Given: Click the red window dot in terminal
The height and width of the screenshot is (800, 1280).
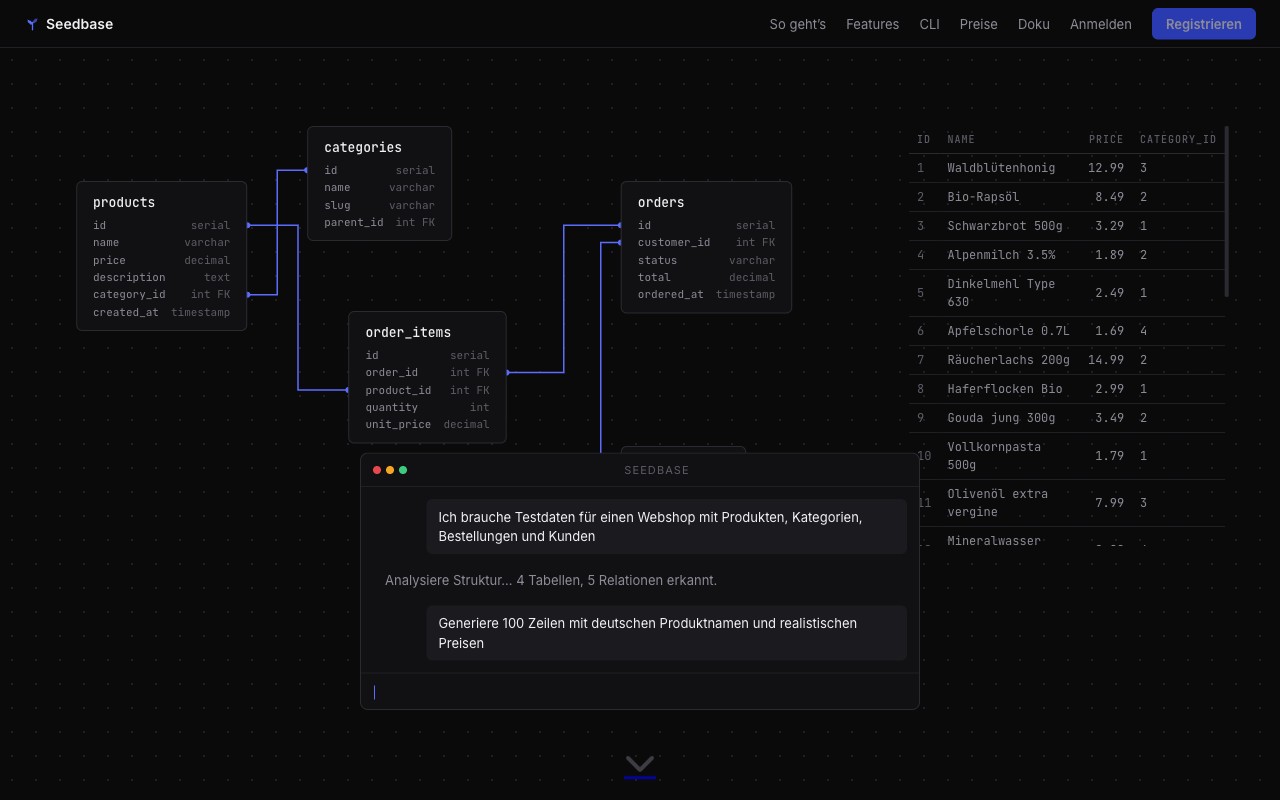Looking at the screenshot, I should pyautogui.click(x=377, y=470).
